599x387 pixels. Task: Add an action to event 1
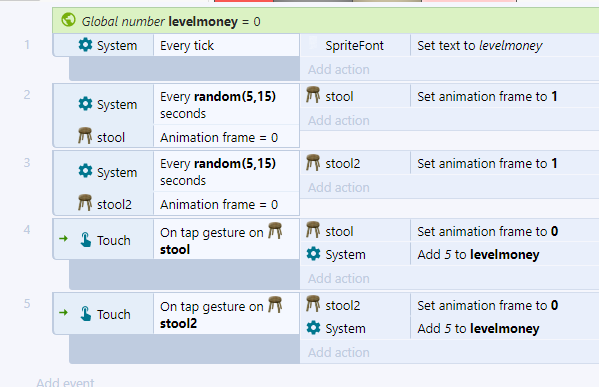tap(339, 70)
